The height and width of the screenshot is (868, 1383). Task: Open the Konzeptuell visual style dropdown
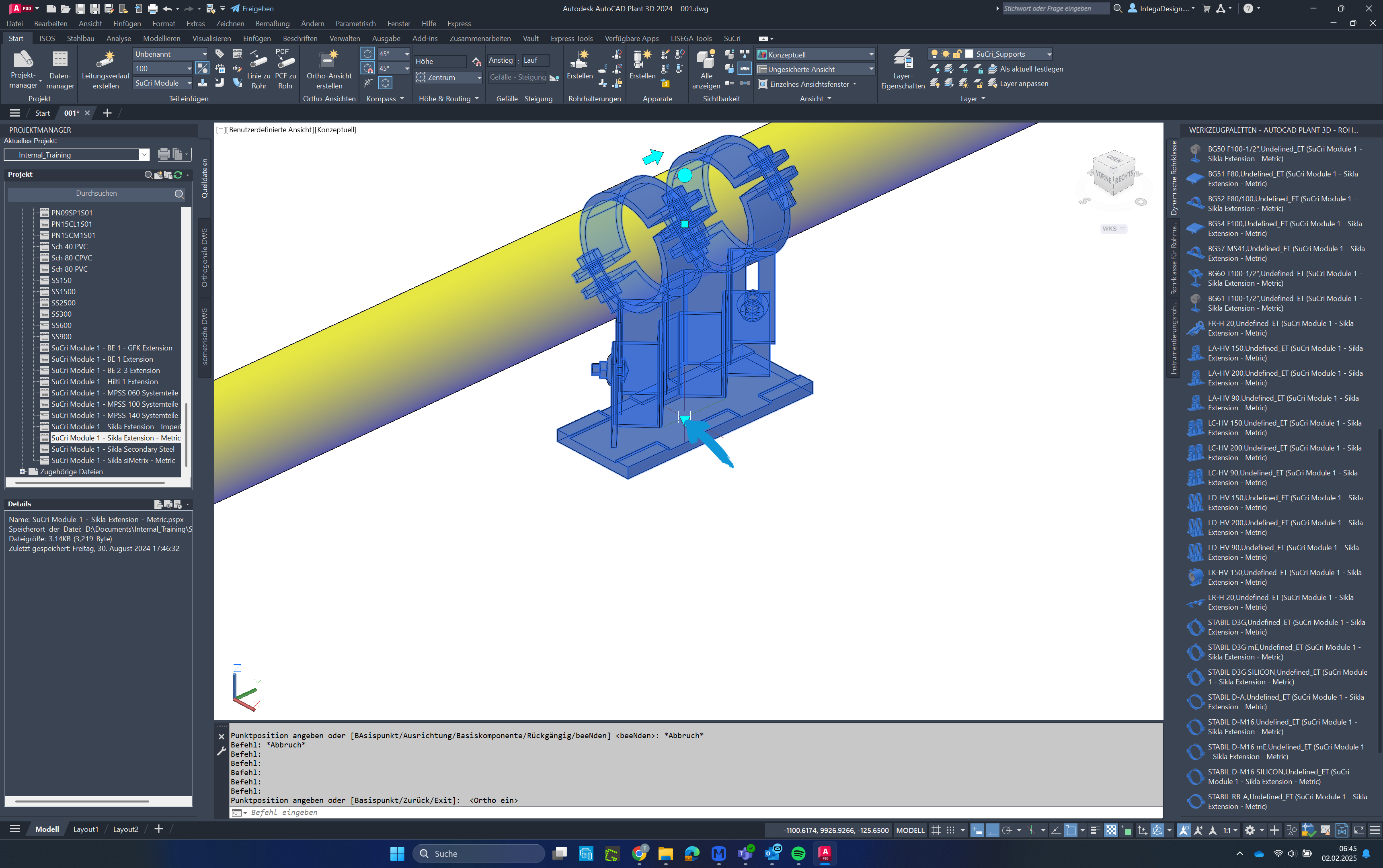tap(816, 55)
